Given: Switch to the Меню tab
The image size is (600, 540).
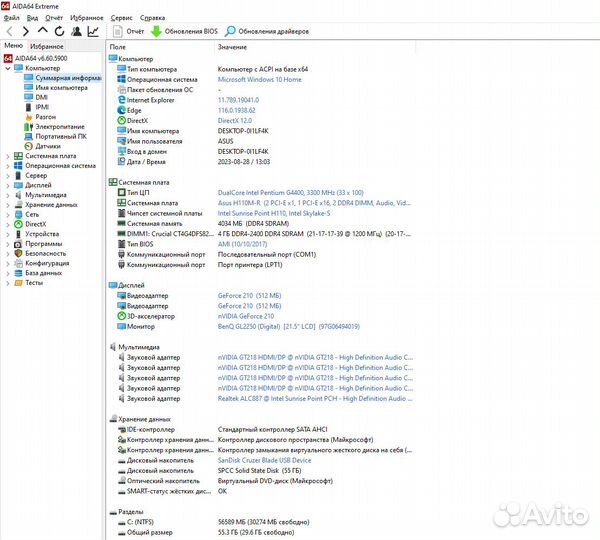Looking at the screenshot, I should [13, 46].
